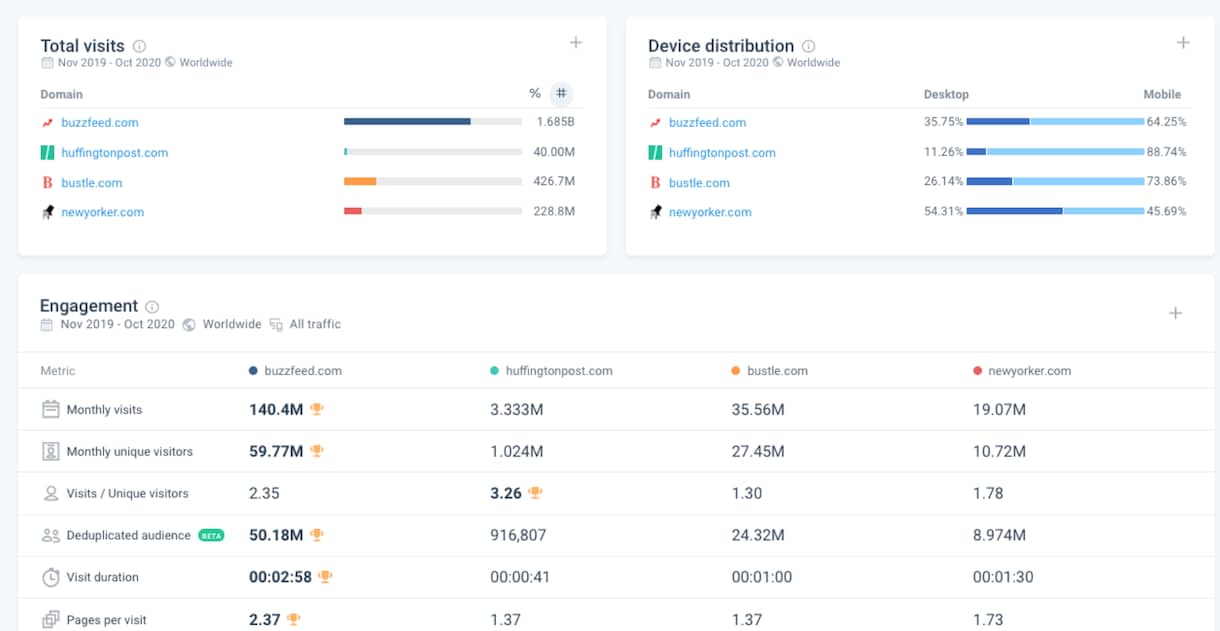Open huffingtonpost.com link in Device distribution
The width and height of the screenshot is (1220, 631).
(722, 153)
